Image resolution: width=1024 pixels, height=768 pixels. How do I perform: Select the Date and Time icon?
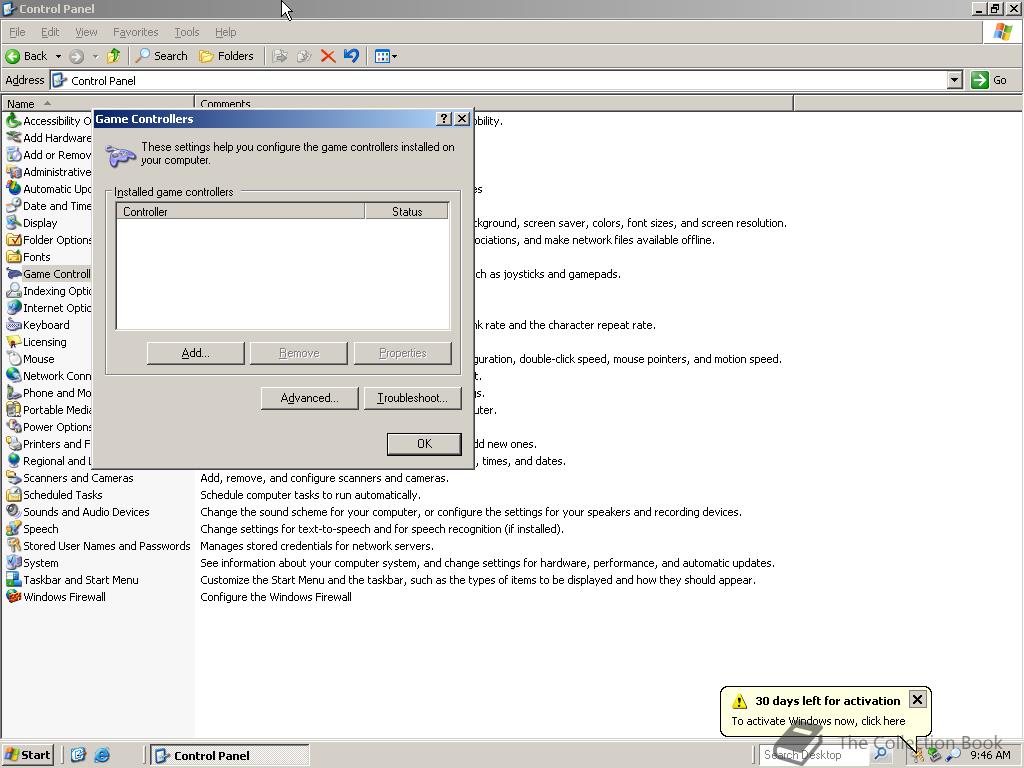[x=13, y=206]
